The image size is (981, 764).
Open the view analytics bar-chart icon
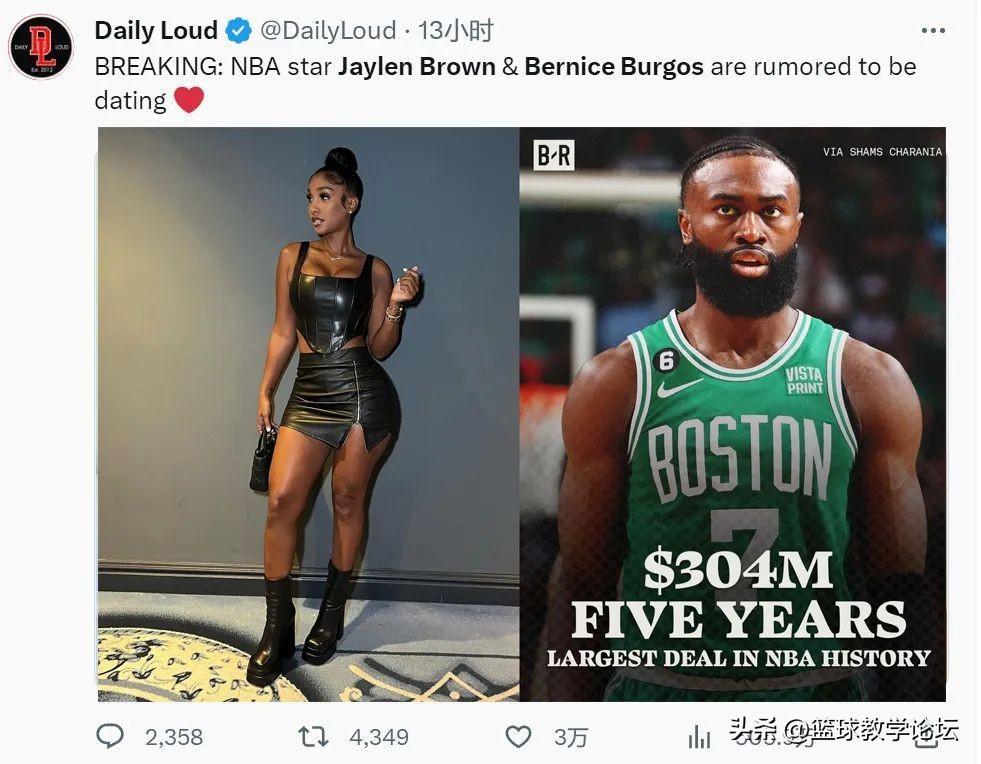coord(699,737)
